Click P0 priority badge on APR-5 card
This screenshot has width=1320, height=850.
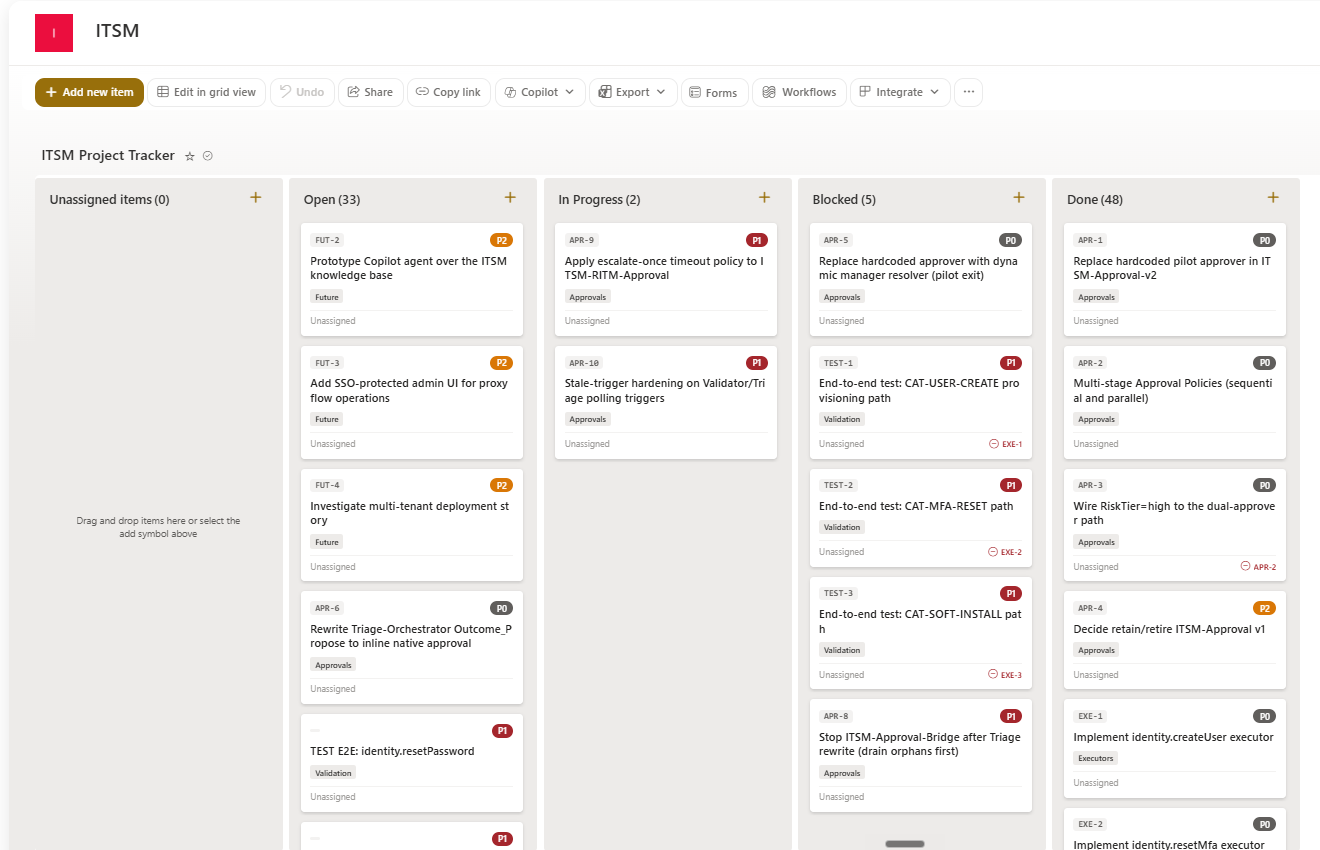[1010, 240]
